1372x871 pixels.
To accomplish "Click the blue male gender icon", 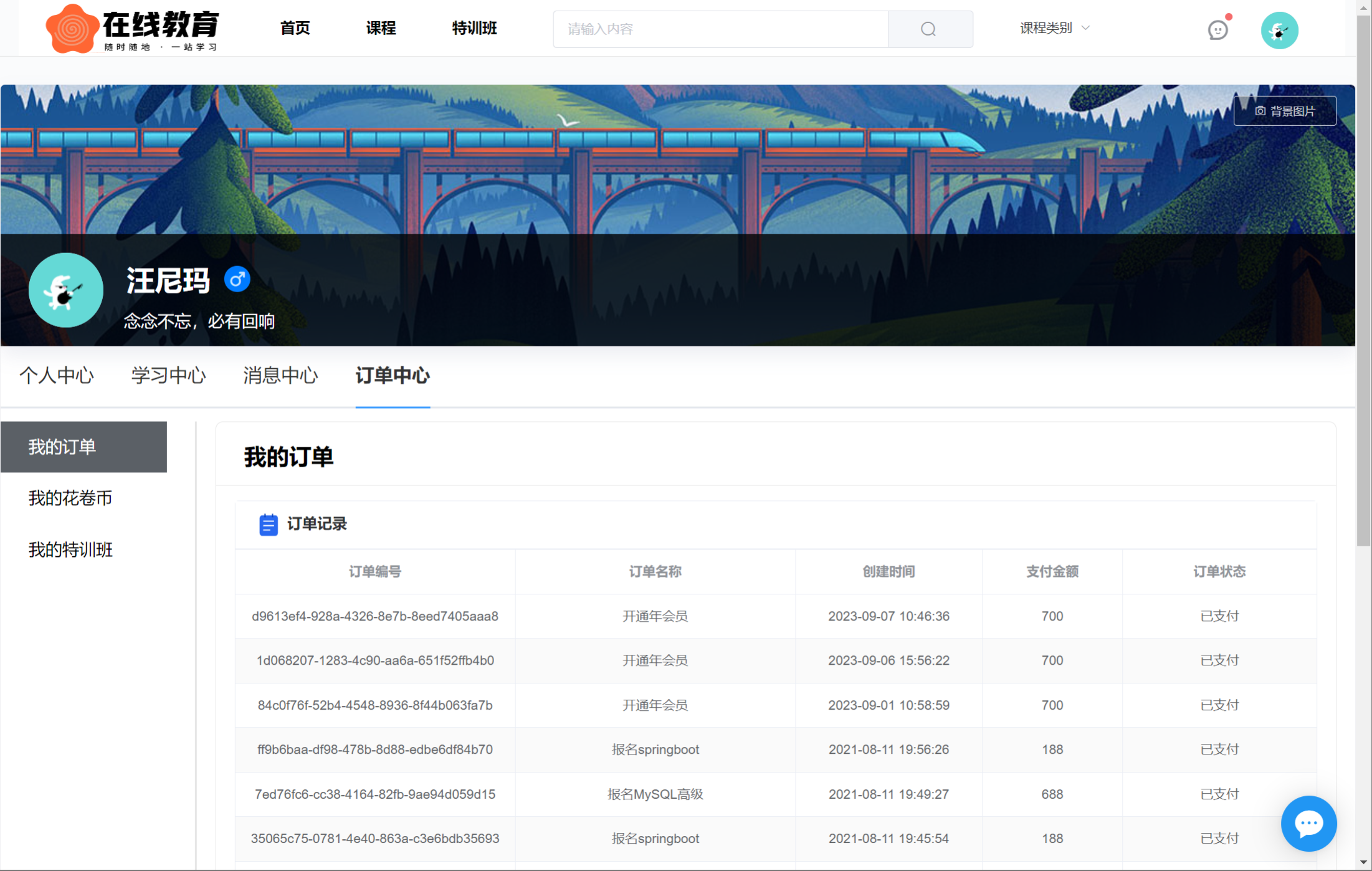I will (237, 280).
